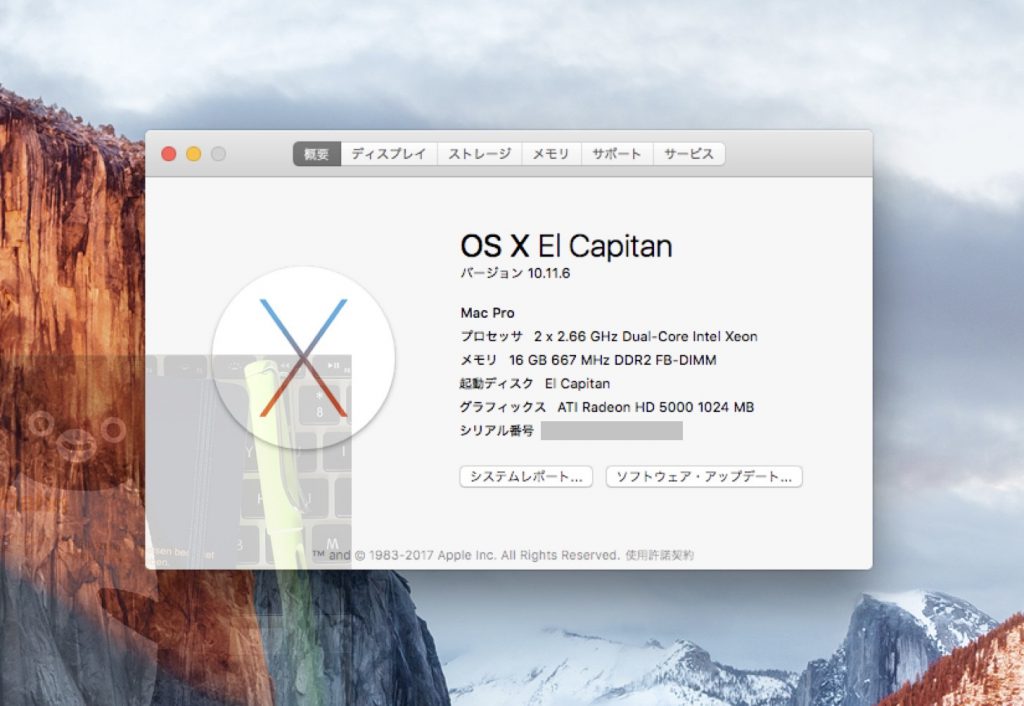
Task: Select the メモリ tab
Action: (x=551, y=154)
